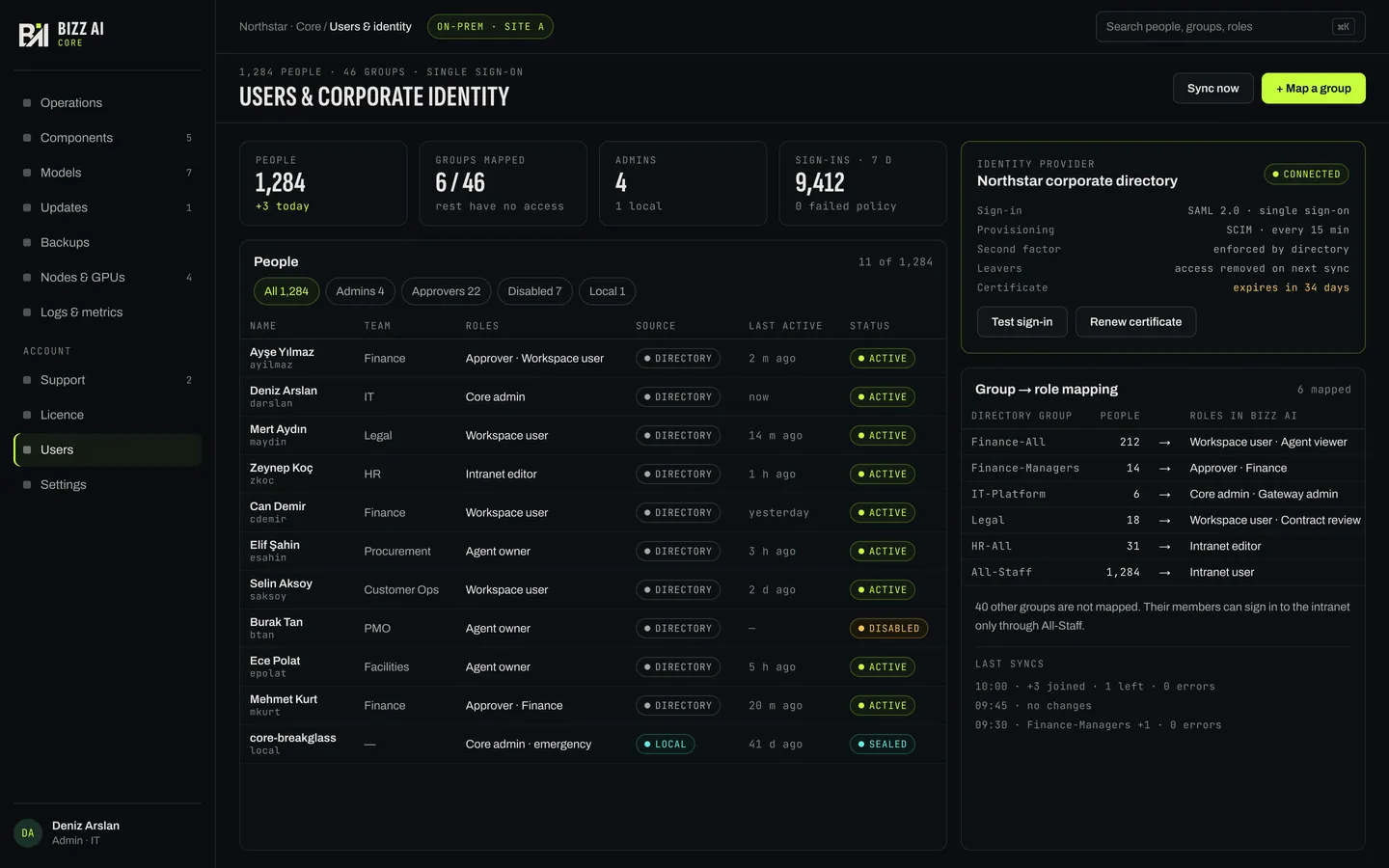Viewport: 1389px width, 868px height.
Task: Click Northstar in the breadcrumb
Action: [263, 27]
